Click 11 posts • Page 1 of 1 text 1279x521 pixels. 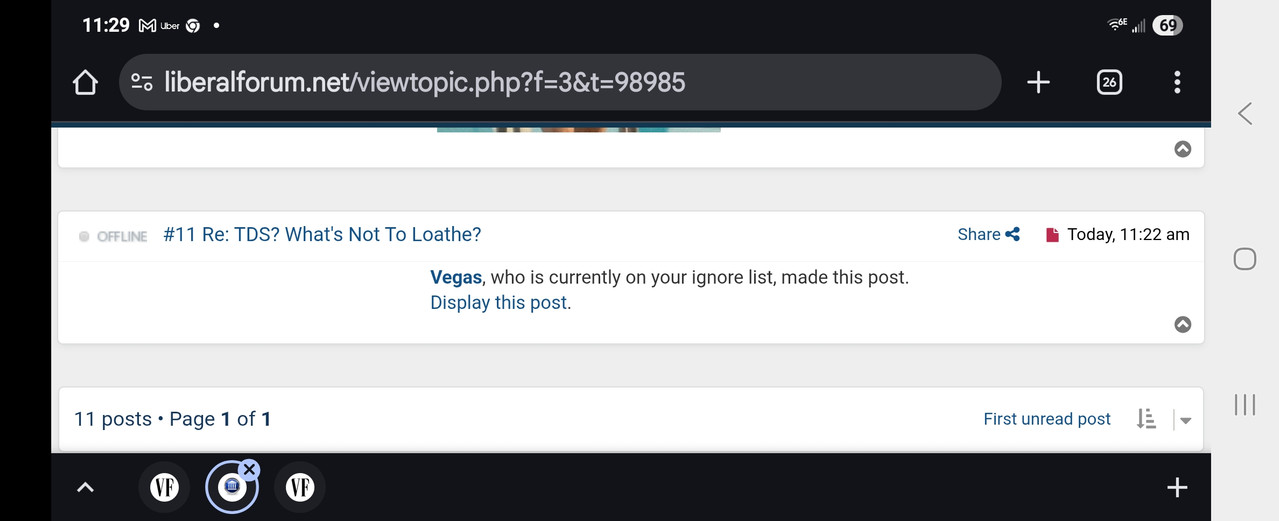[x=173, y=419]
